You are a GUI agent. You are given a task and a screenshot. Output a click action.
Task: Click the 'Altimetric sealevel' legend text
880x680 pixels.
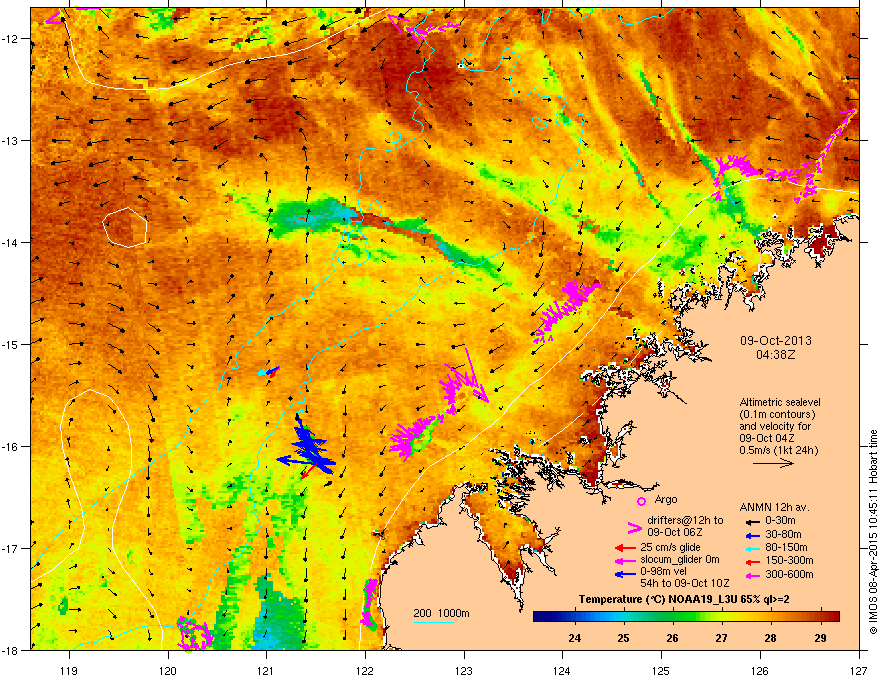click(x=780, y=402)
